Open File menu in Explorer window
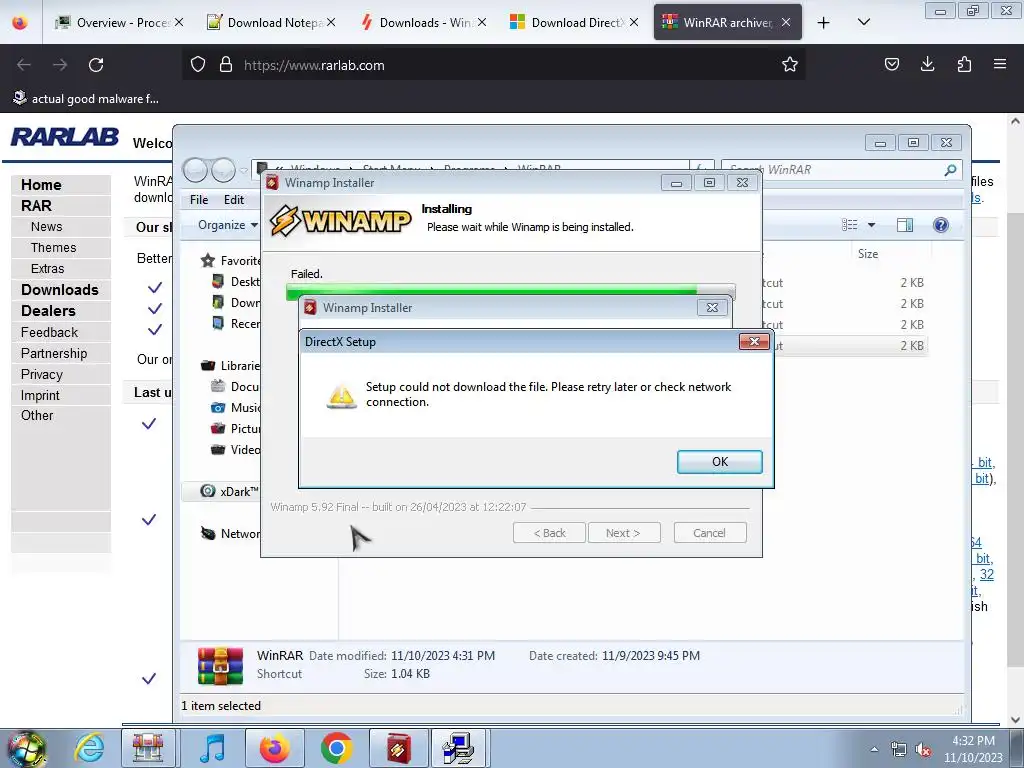This screenshot has width=1024, height=768. [199, 200]
